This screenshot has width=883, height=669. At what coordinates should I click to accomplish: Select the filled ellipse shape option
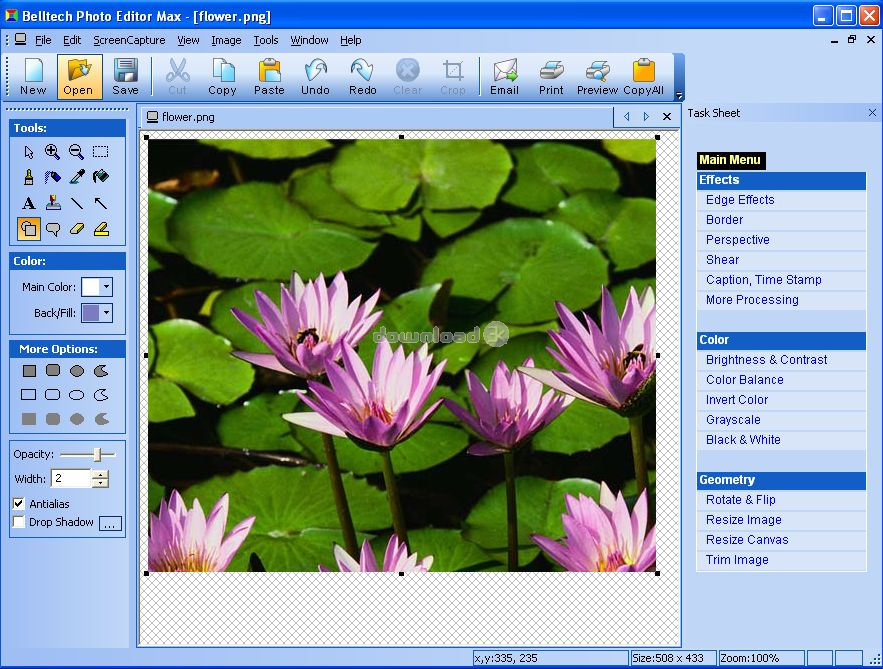click(x=77, y=371)
